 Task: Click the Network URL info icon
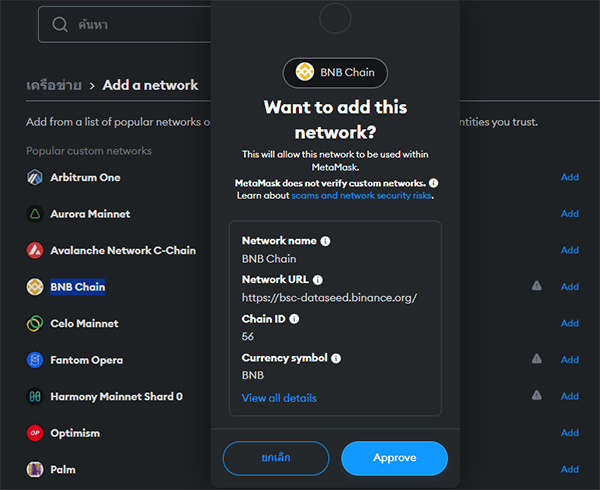coord(318,280)
